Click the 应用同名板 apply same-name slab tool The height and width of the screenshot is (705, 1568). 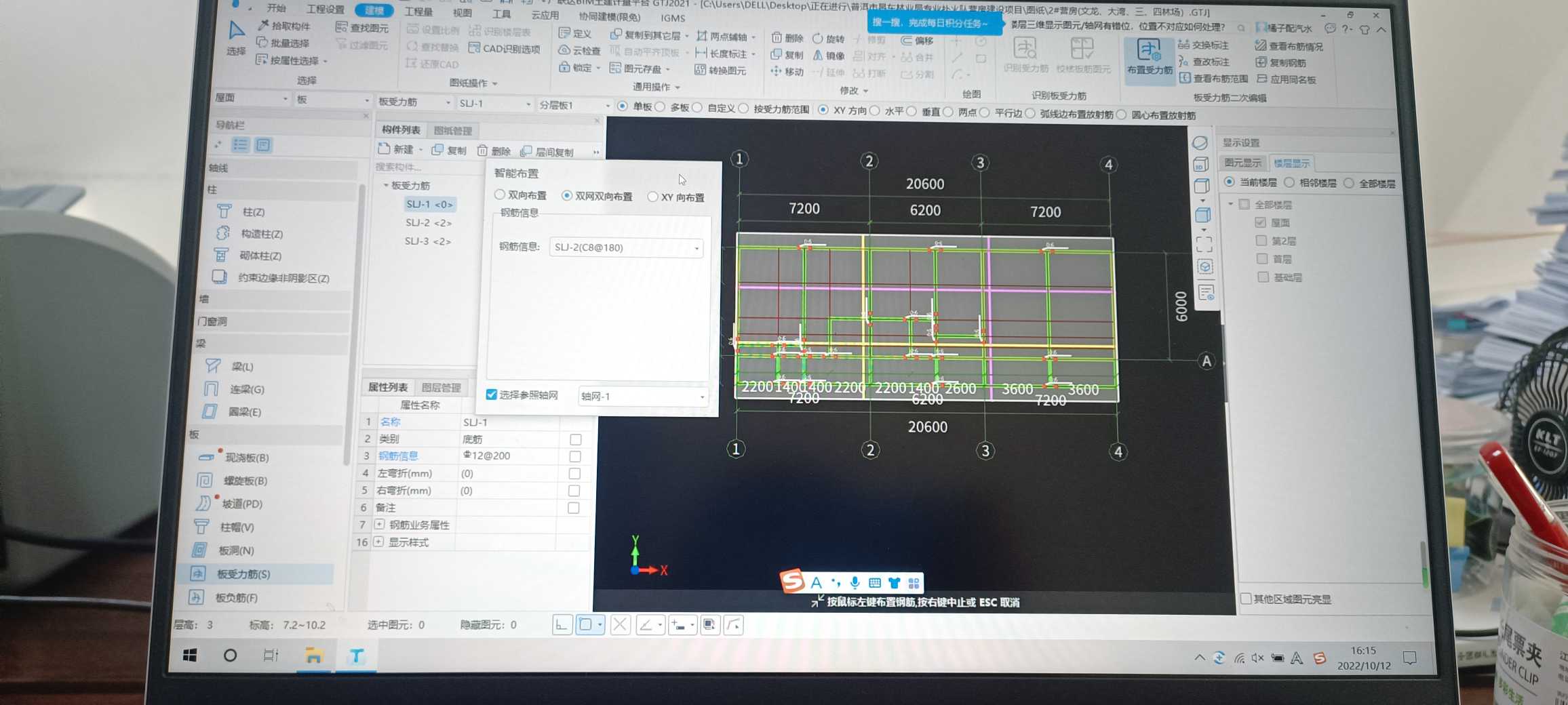1286,79
